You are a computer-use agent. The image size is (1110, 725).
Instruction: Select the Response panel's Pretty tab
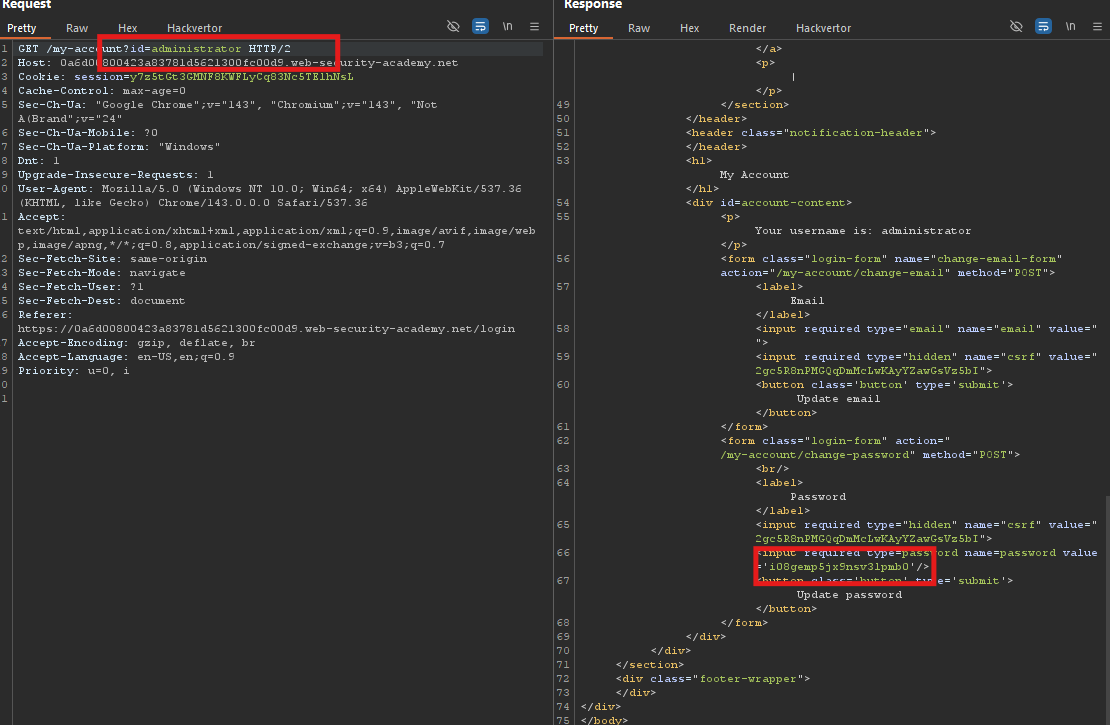[x=583, y=28]
